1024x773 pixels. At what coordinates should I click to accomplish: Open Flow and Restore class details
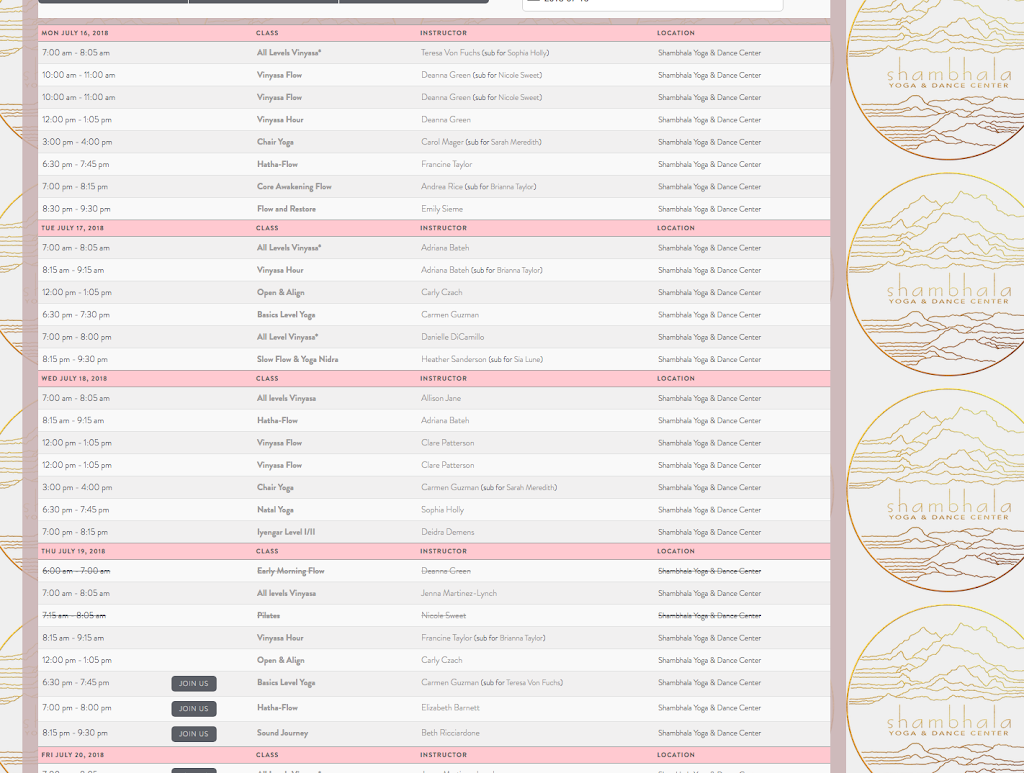pyautogui.click(x=286, y=209)
